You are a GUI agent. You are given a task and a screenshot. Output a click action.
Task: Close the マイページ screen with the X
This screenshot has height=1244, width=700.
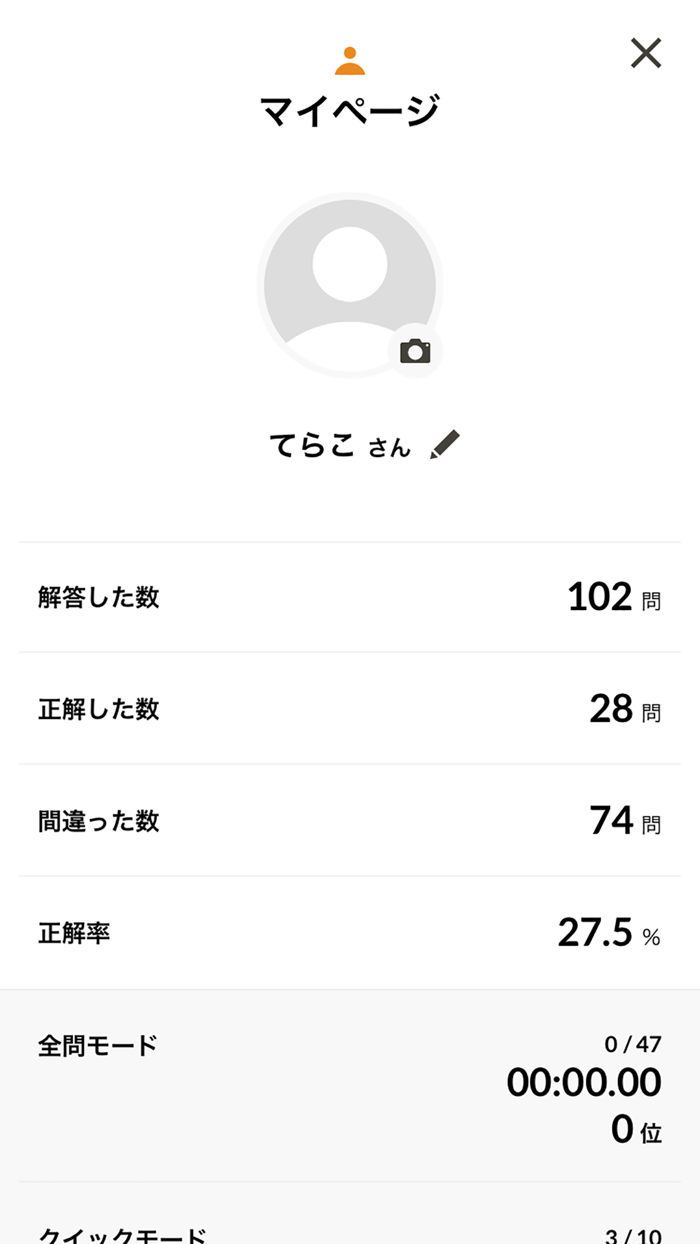click(x=646, y=54)
